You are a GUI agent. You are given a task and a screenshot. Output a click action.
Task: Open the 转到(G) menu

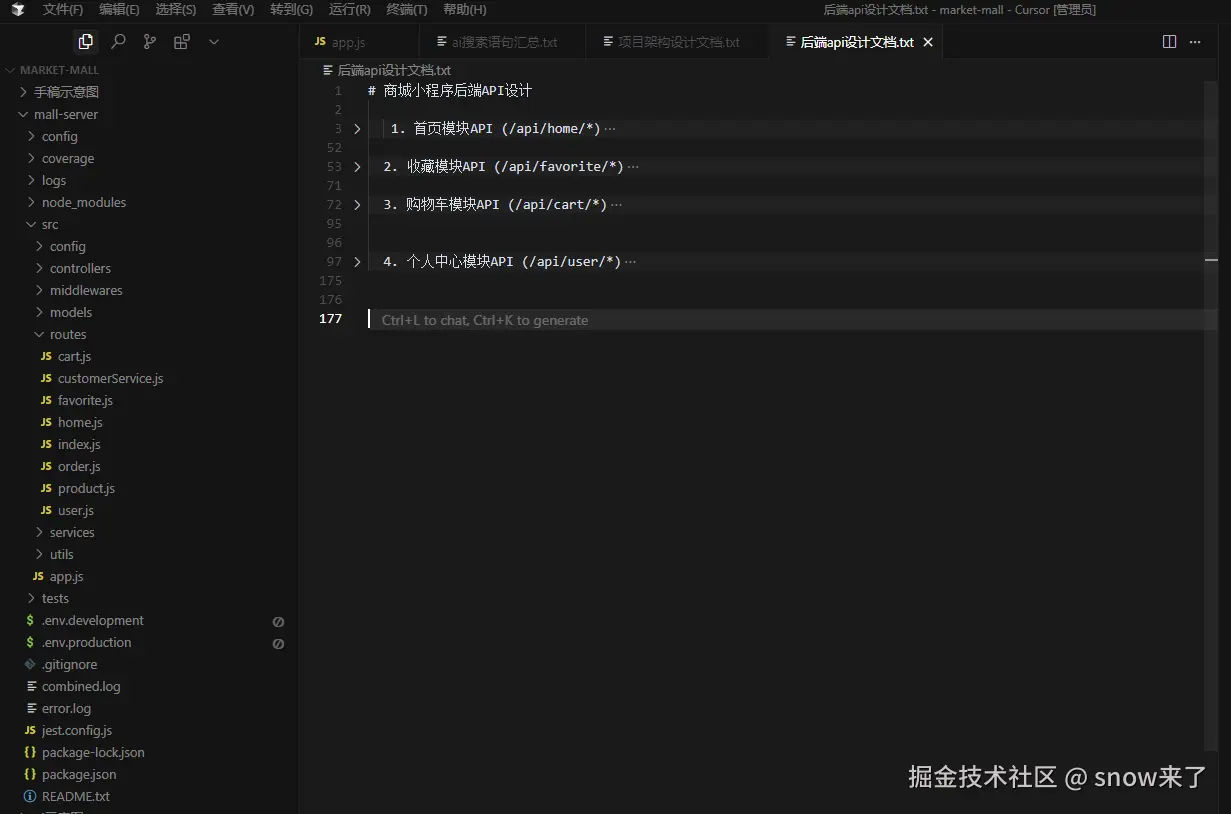click(x=291, y=10)
